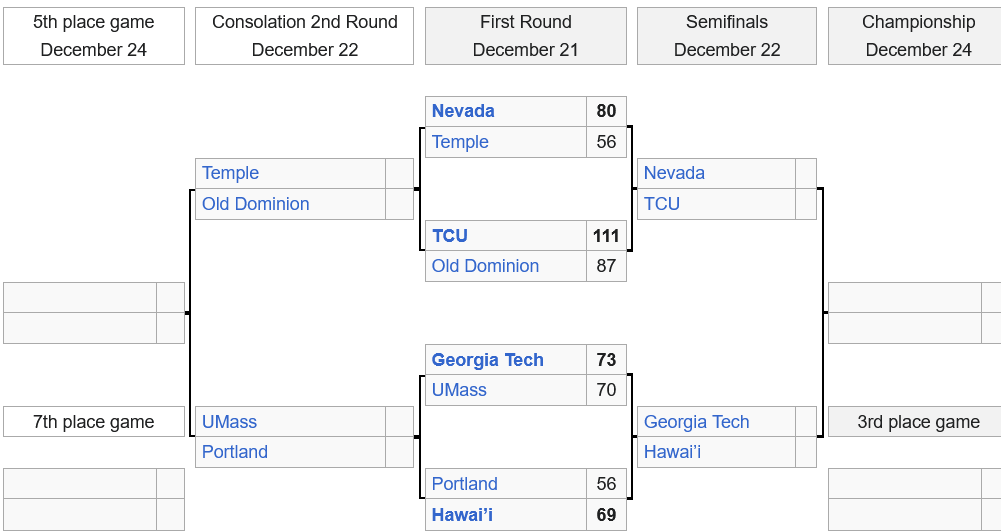Open the Portland link in the First Round
1001x531 pixels.
pos(464,484)
